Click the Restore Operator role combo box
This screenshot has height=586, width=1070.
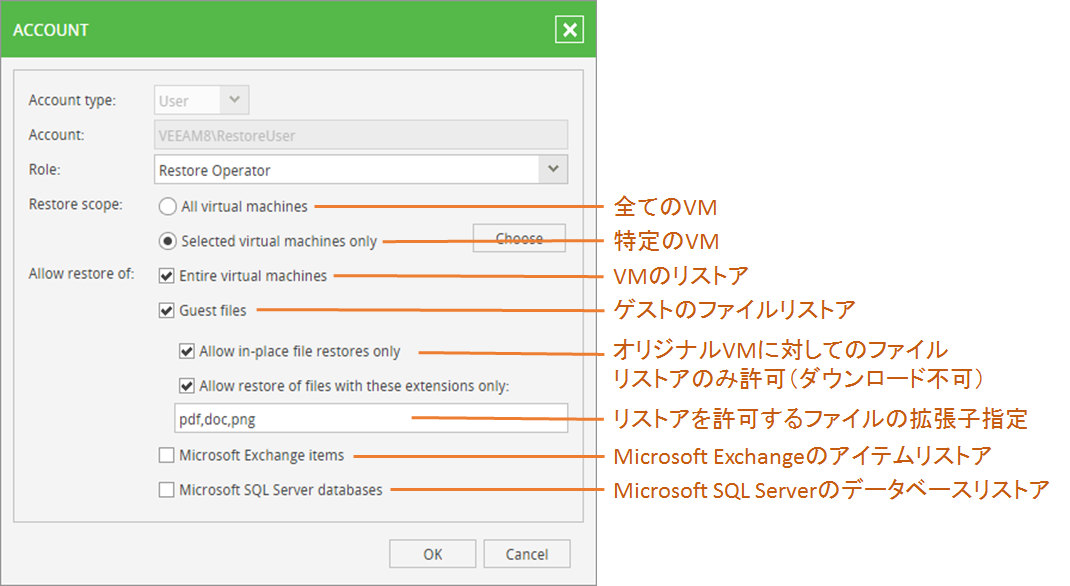[x=360, y=169]
